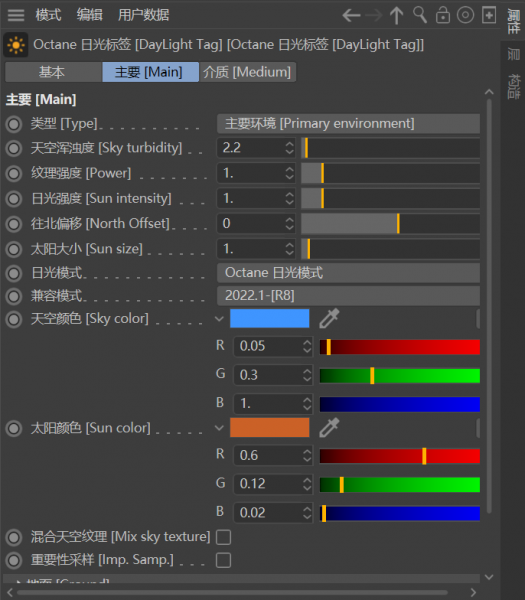Toggle the lock element icon

pos(443,15)
